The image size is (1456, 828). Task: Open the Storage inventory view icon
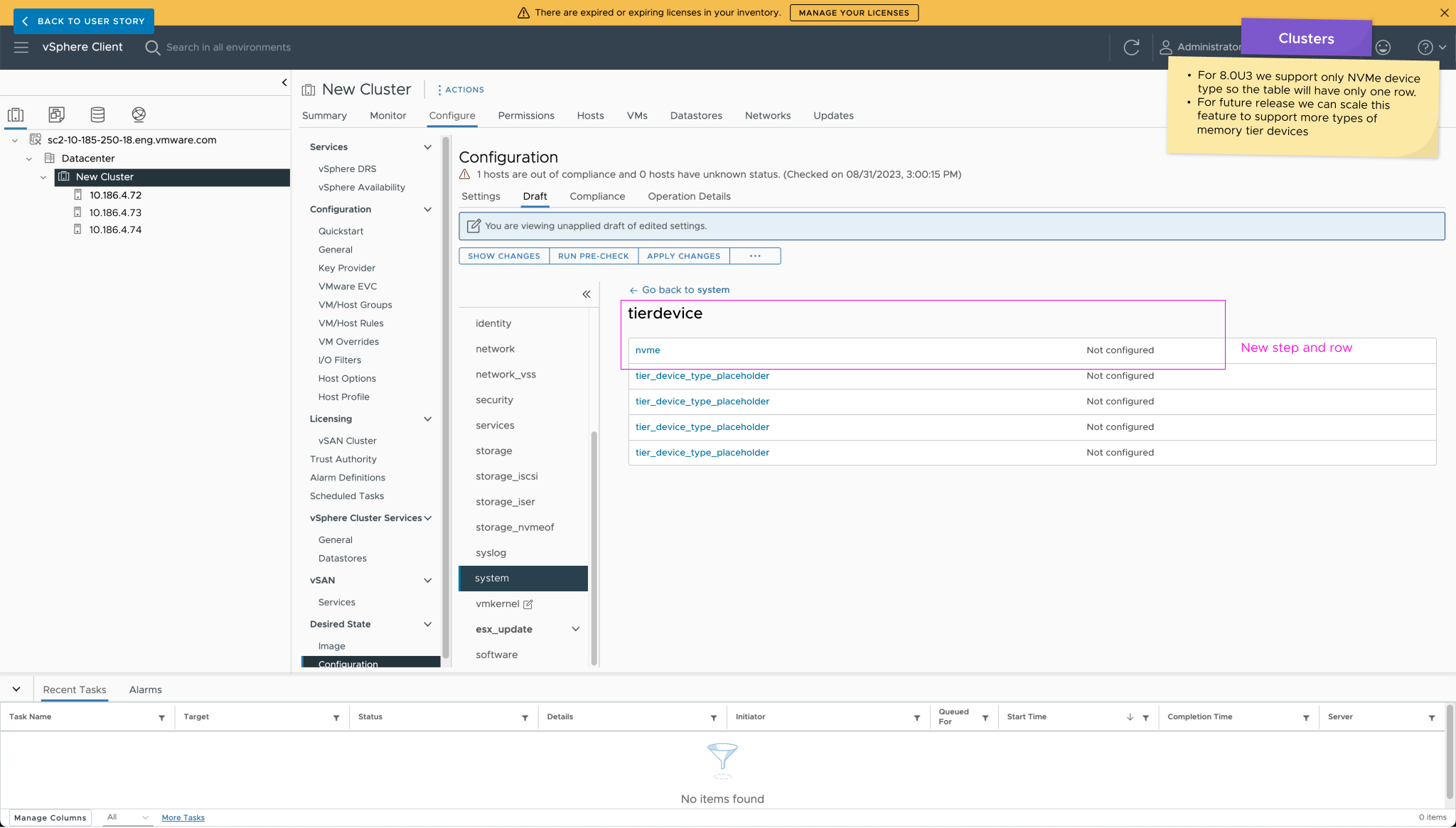tap(97, 114)
